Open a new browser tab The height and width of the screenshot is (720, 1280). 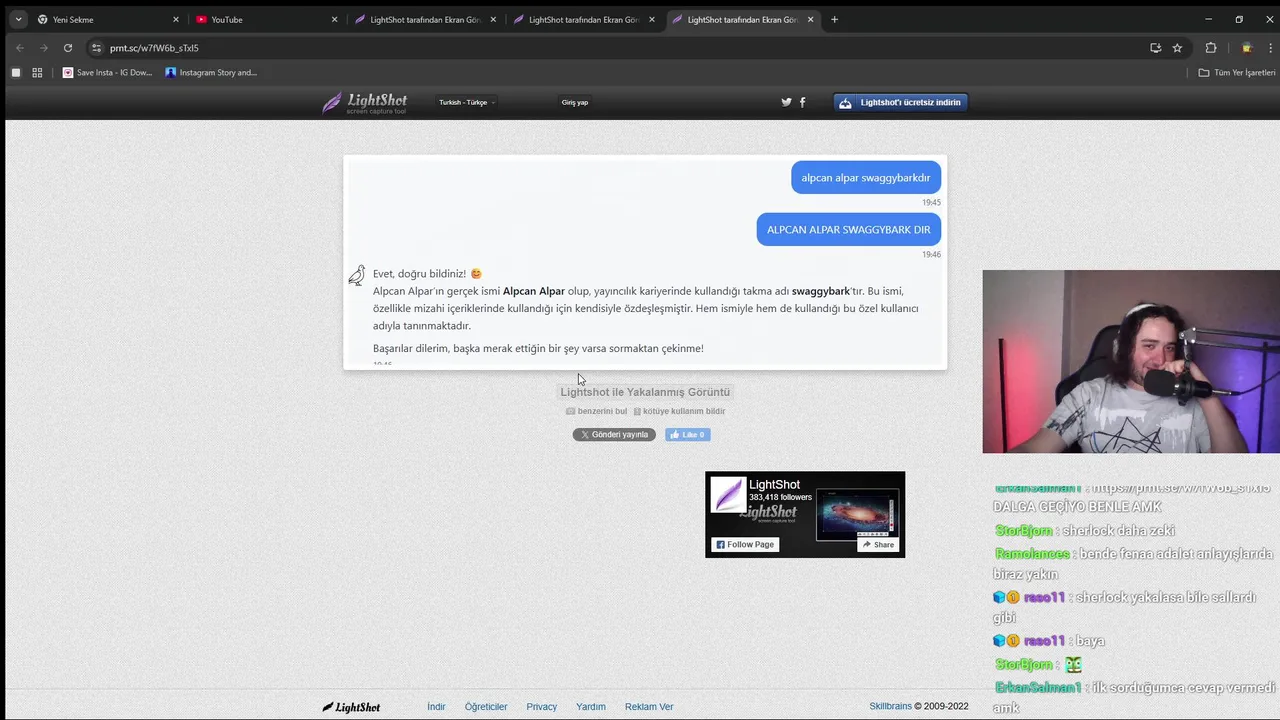tap(834, 19)
